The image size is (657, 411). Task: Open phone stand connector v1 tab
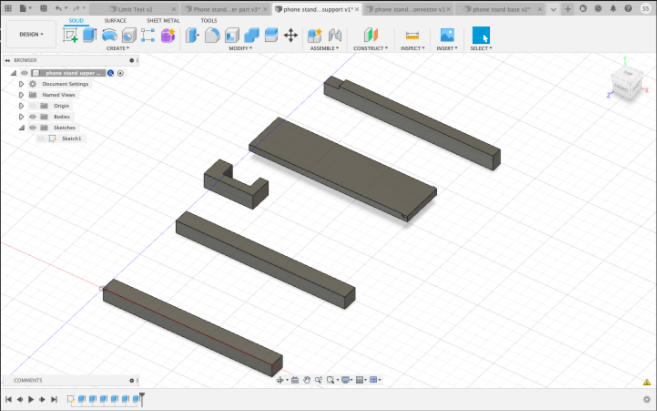pos(409,9)
